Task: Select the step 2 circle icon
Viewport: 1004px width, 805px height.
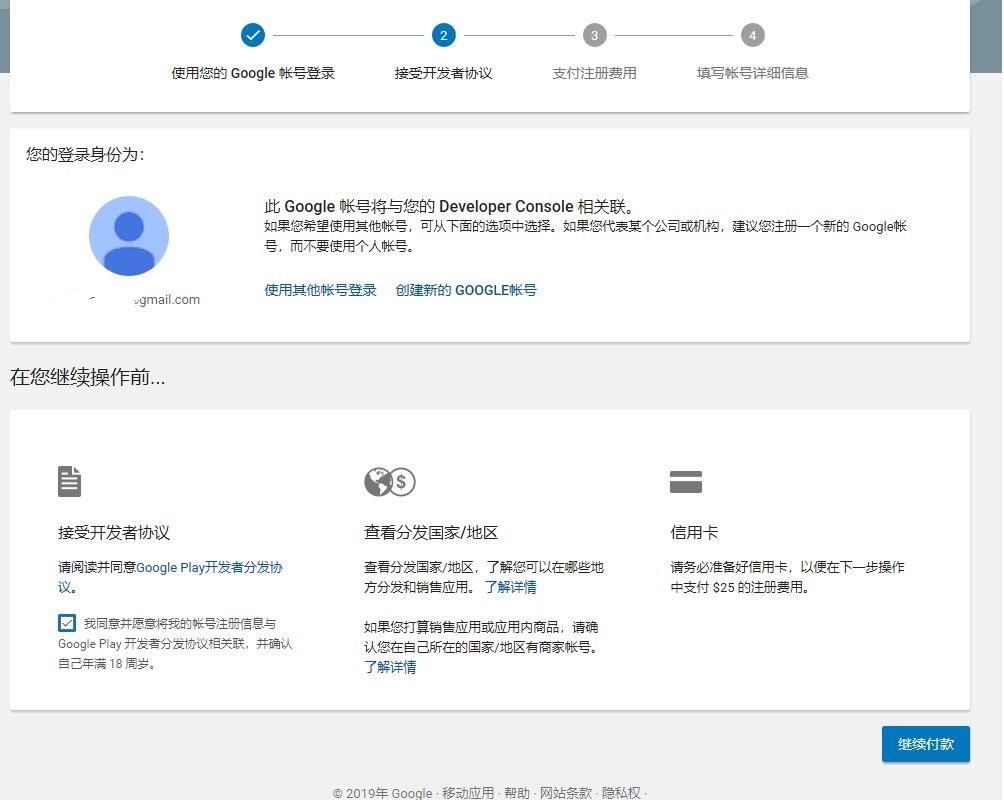Action: point(444,35)
